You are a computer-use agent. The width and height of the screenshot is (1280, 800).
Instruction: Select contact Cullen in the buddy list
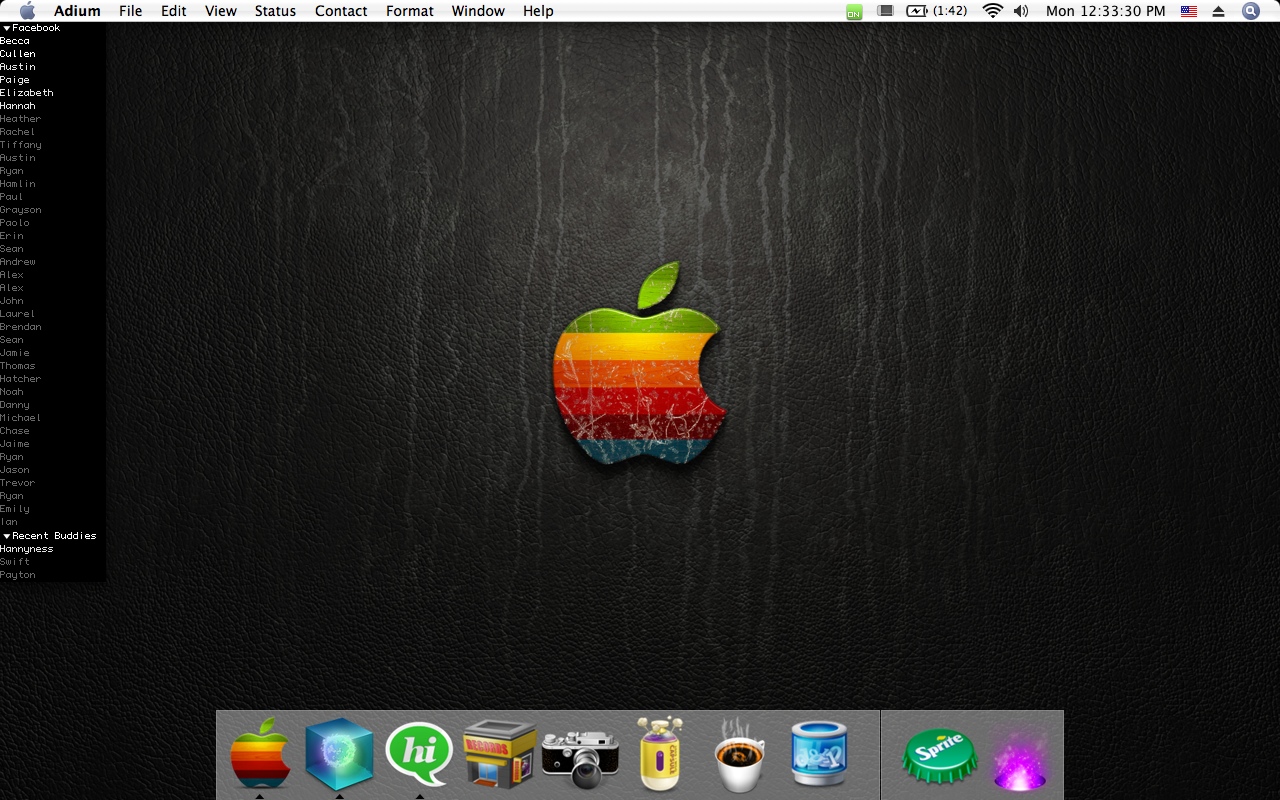click(18, 54)
